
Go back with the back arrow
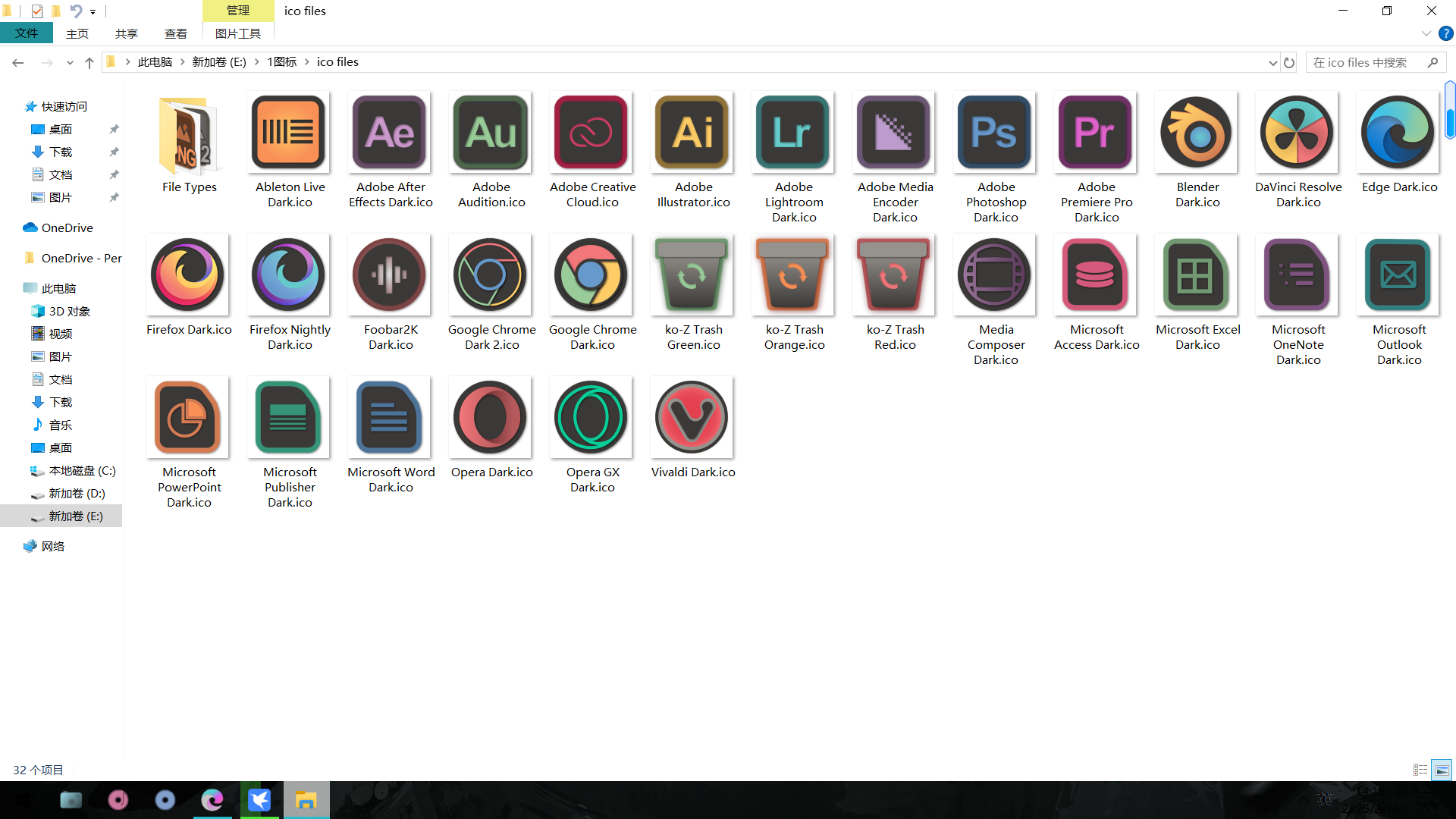[18, 62]
